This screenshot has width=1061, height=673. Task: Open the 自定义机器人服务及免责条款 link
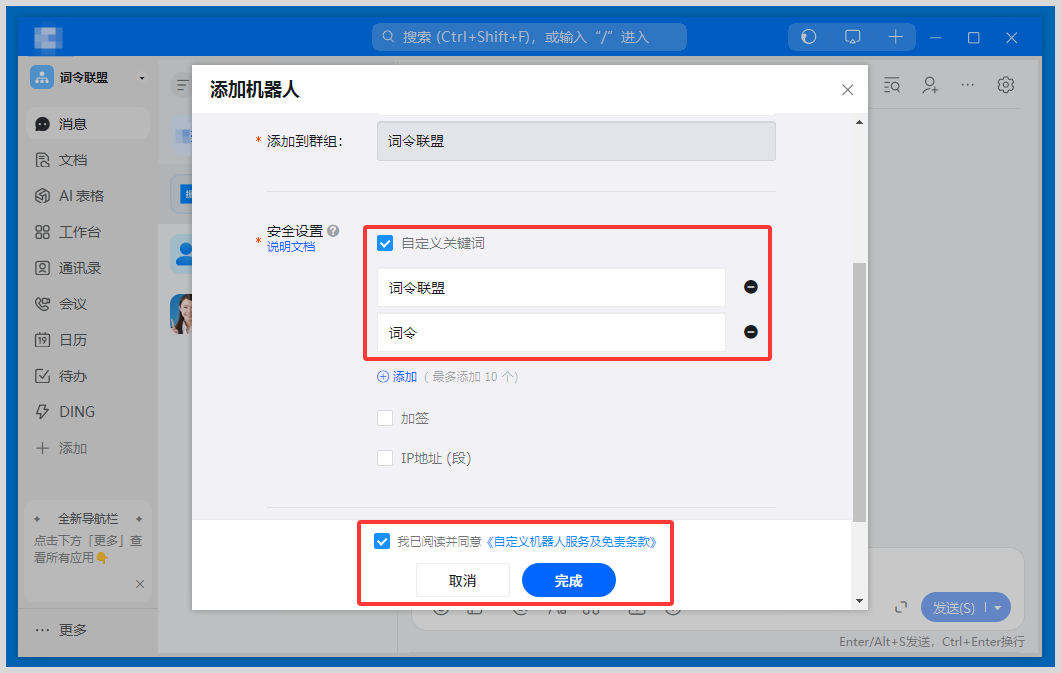pos(571,541)
